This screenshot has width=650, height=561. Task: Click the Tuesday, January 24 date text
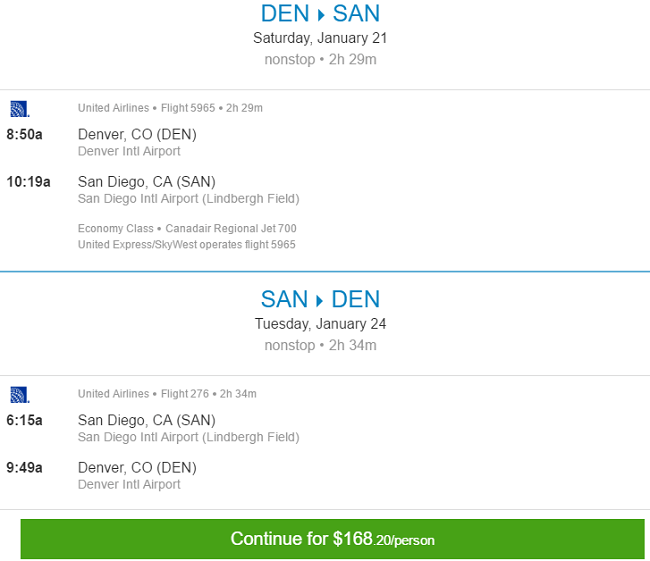(320, 324)
